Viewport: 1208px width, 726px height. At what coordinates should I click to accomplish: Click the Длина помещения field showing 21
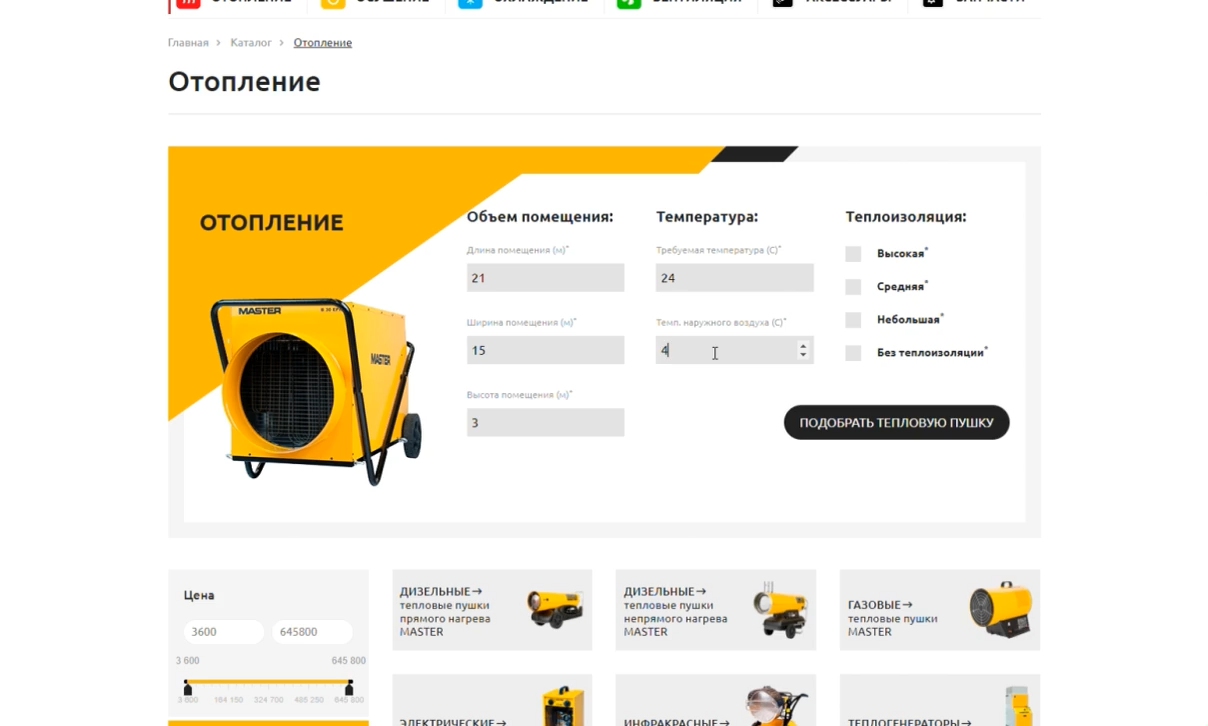[x=545, y=278]
